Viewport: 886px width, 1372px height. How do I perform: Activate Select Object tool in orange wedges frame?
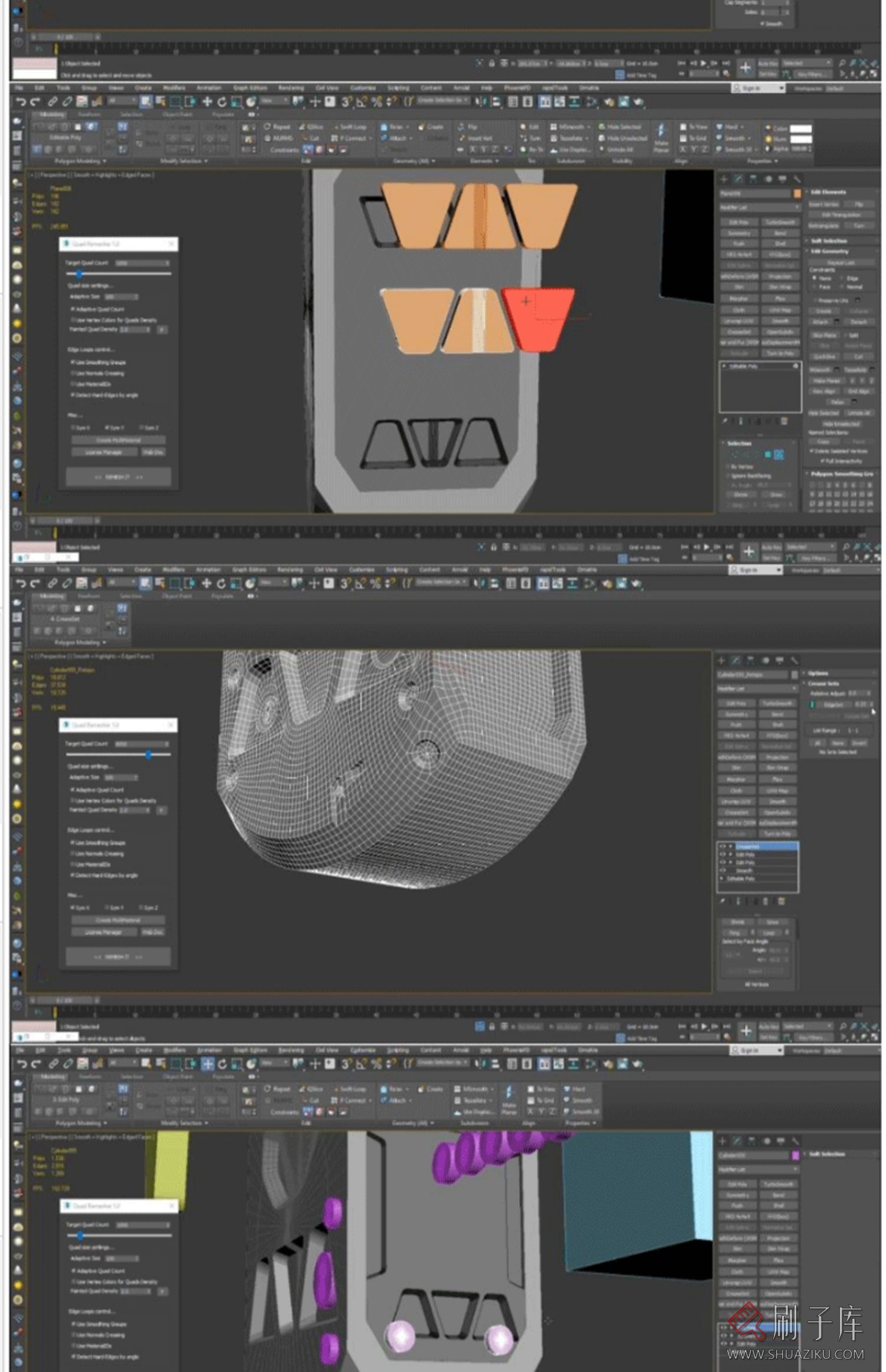click(x=146, y=102)
